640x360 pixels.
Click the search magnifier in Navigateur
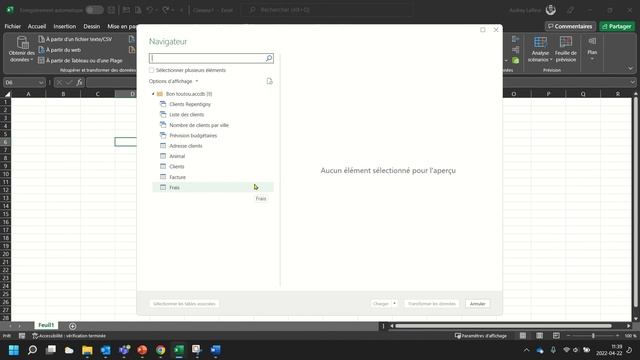269,58
